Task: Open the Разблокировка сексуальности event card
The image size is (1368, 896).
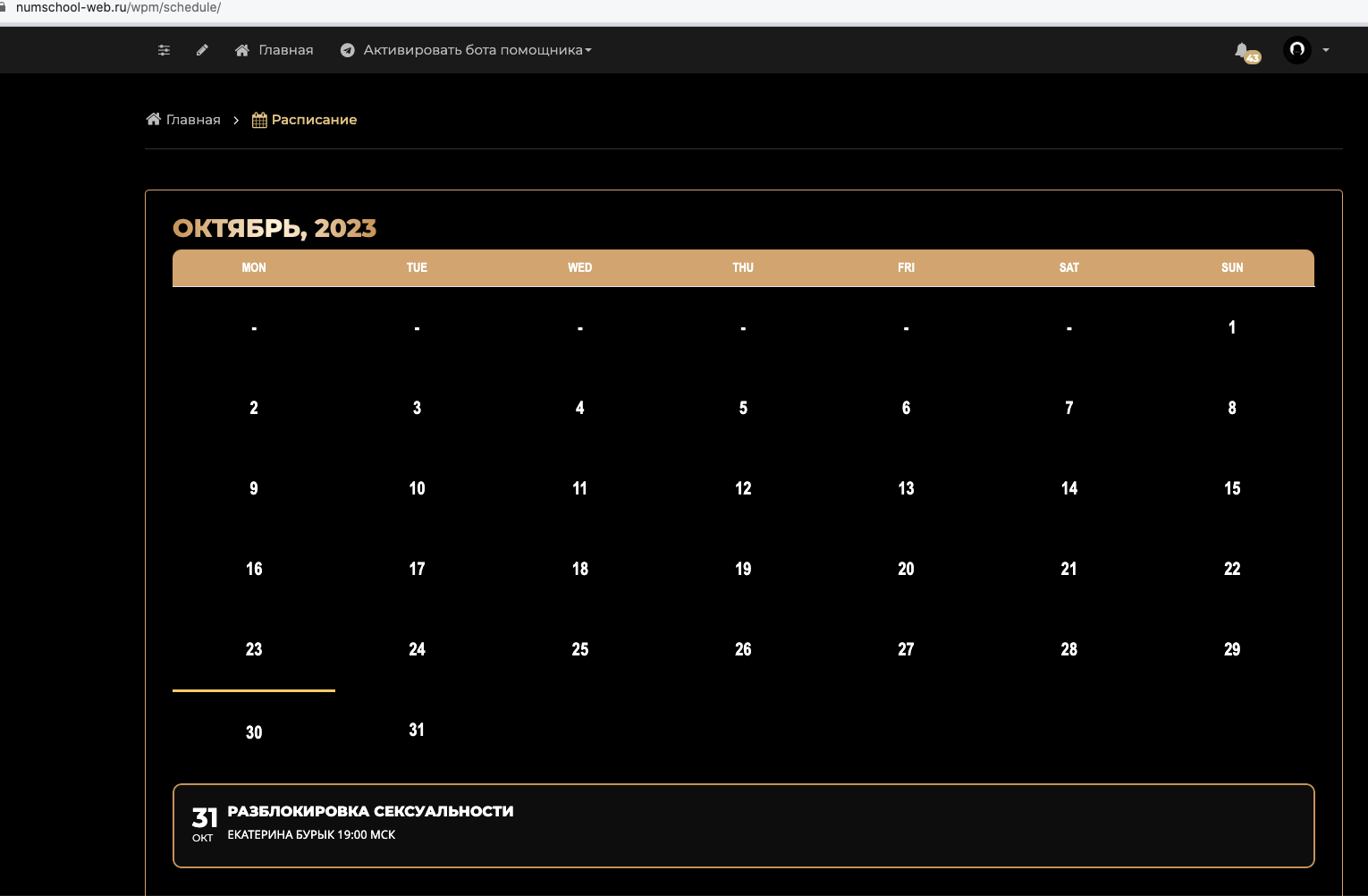Action: [744, 825]
